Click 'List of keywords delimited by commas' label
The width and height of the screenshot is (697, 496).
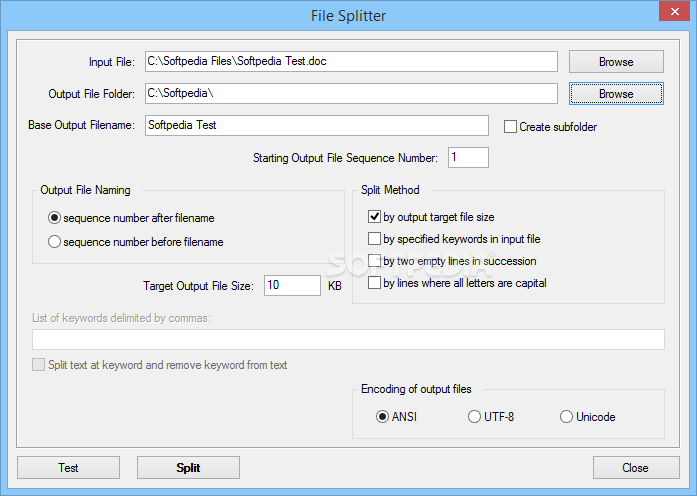tap(121, 318)
